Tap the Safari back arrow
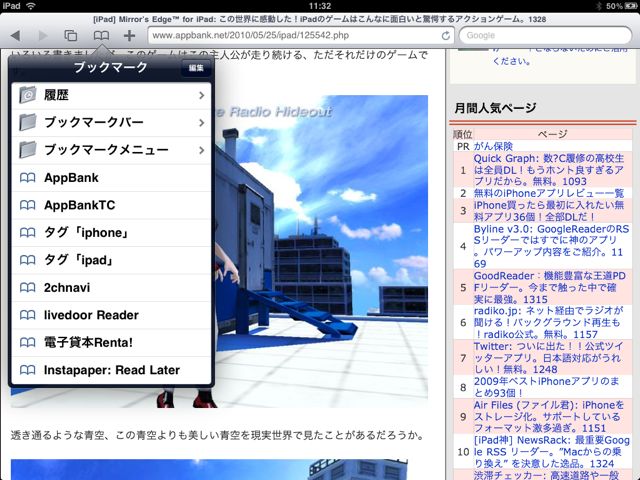 [x=16, y=36]
